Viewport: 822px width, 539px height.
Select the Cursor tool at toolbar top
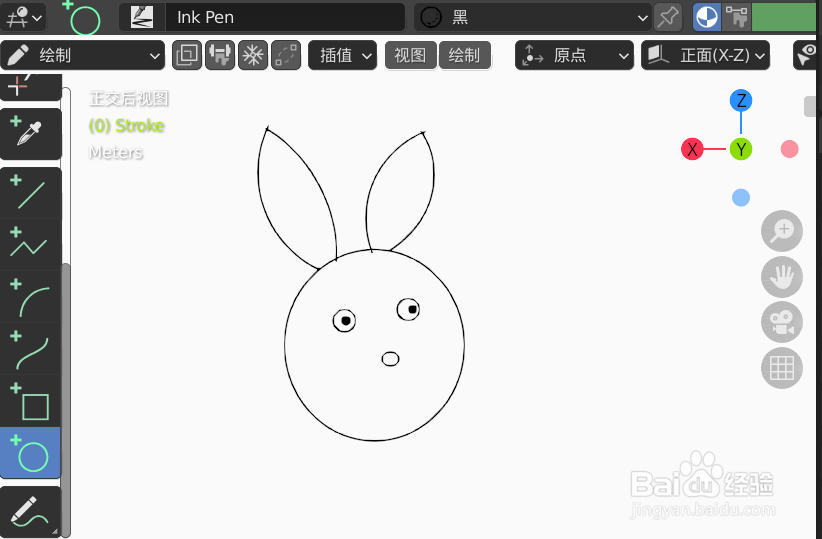30,87
